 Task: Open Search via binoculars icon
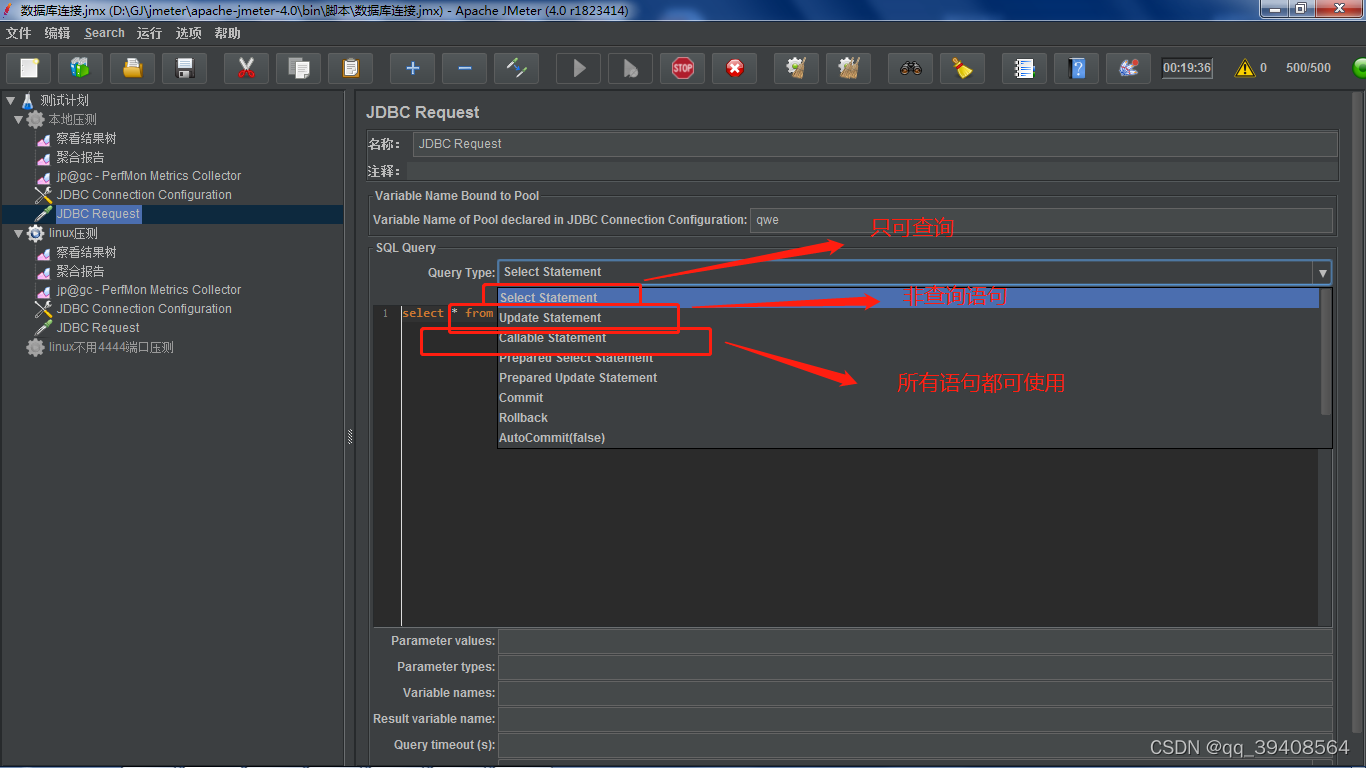coord(910,68)
